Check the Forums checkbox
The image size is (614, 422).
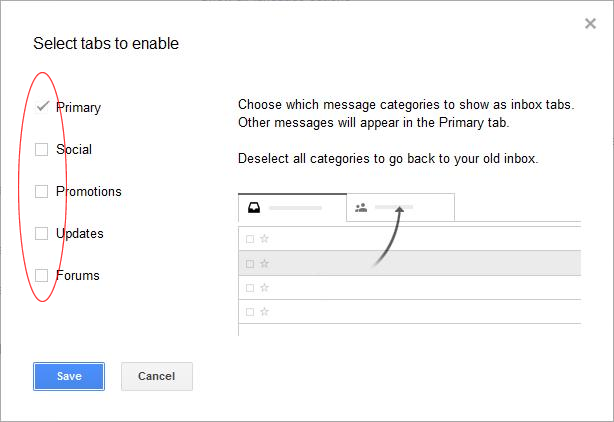click(x=42, y=275)
